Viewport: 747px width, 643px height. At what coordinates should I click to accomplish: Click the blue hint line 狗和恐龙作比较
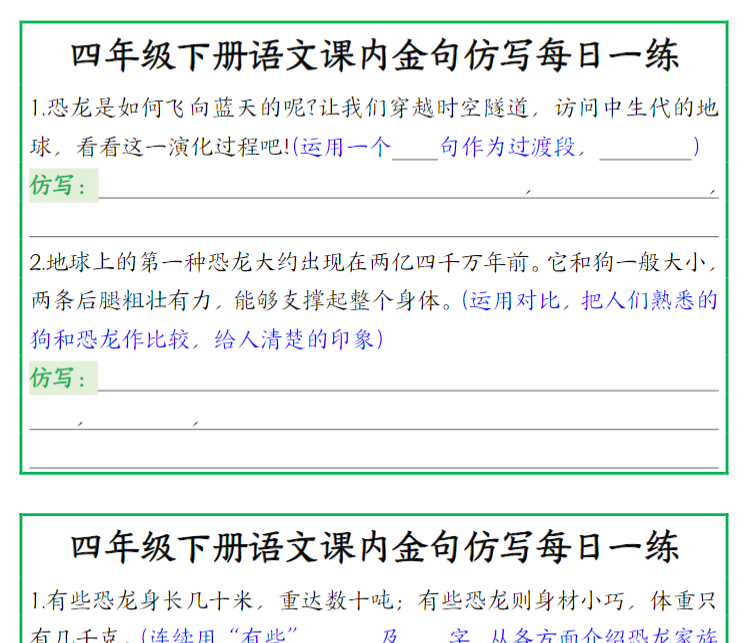[x=207, y=339]
